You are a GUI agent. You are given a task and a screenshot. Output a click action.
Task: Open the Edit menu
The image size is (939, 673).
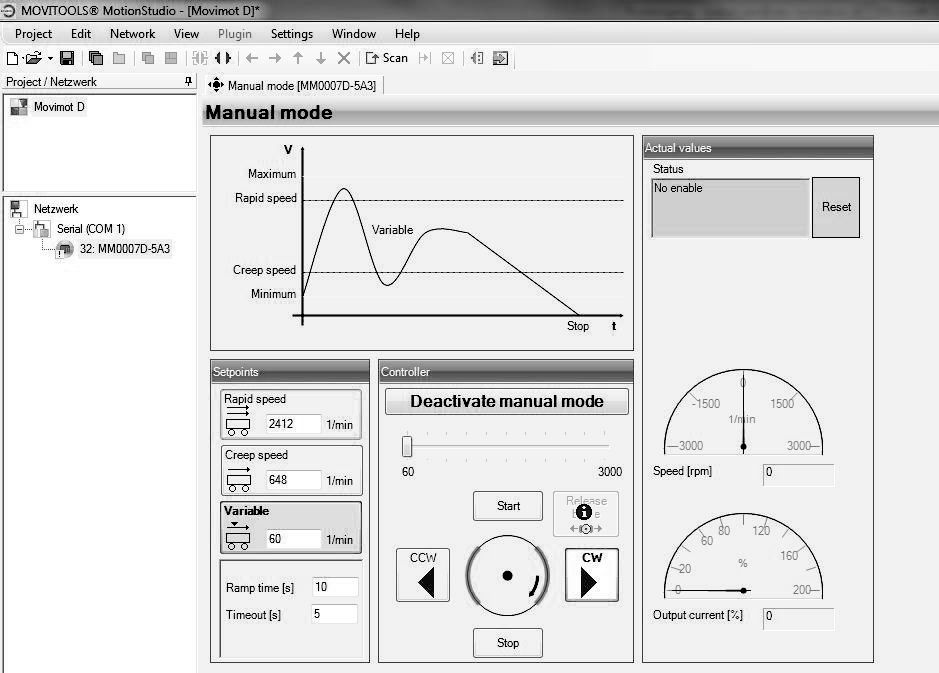81,34
